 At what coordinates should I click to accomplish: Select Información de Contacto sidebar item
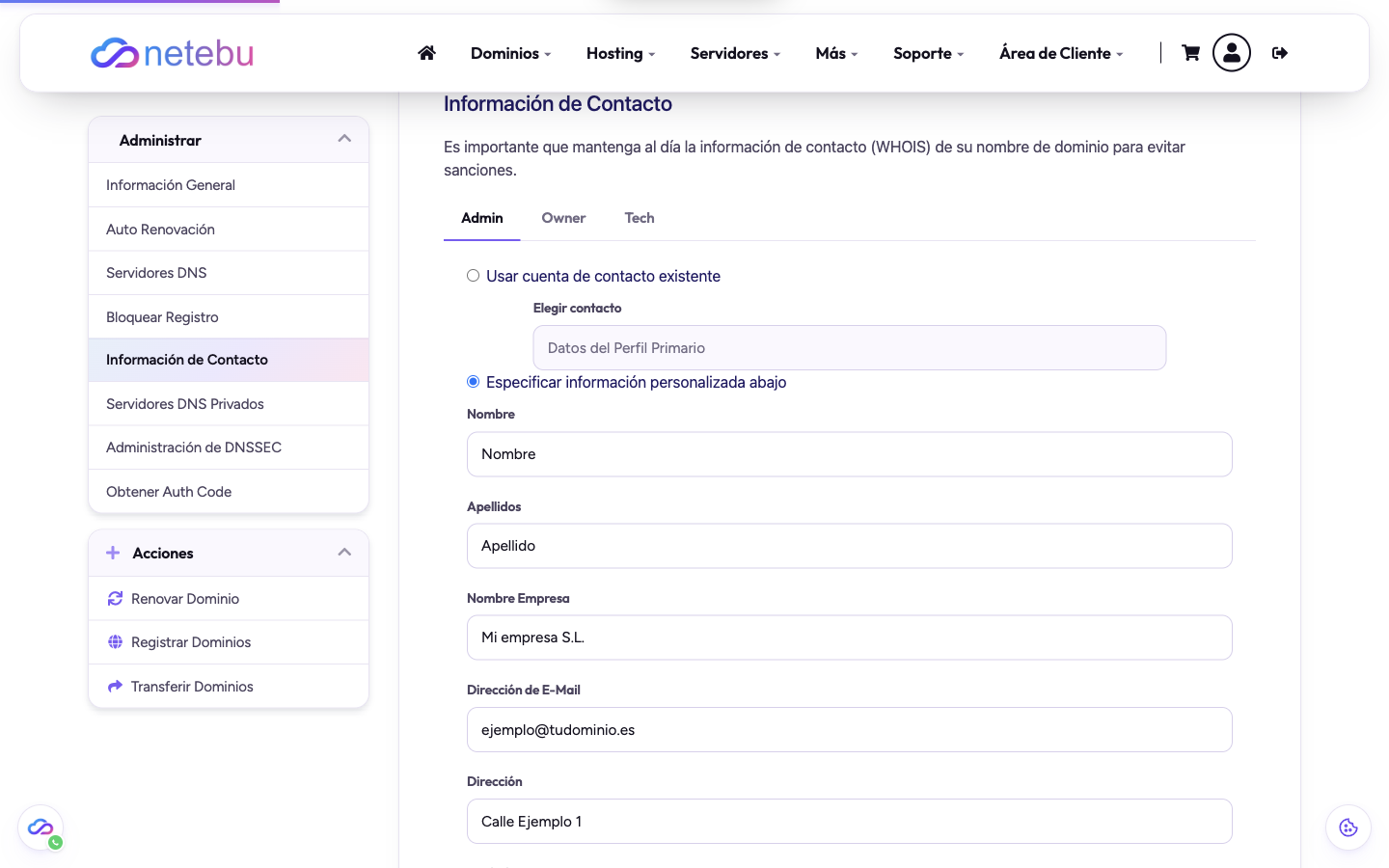tap(229, 360)
